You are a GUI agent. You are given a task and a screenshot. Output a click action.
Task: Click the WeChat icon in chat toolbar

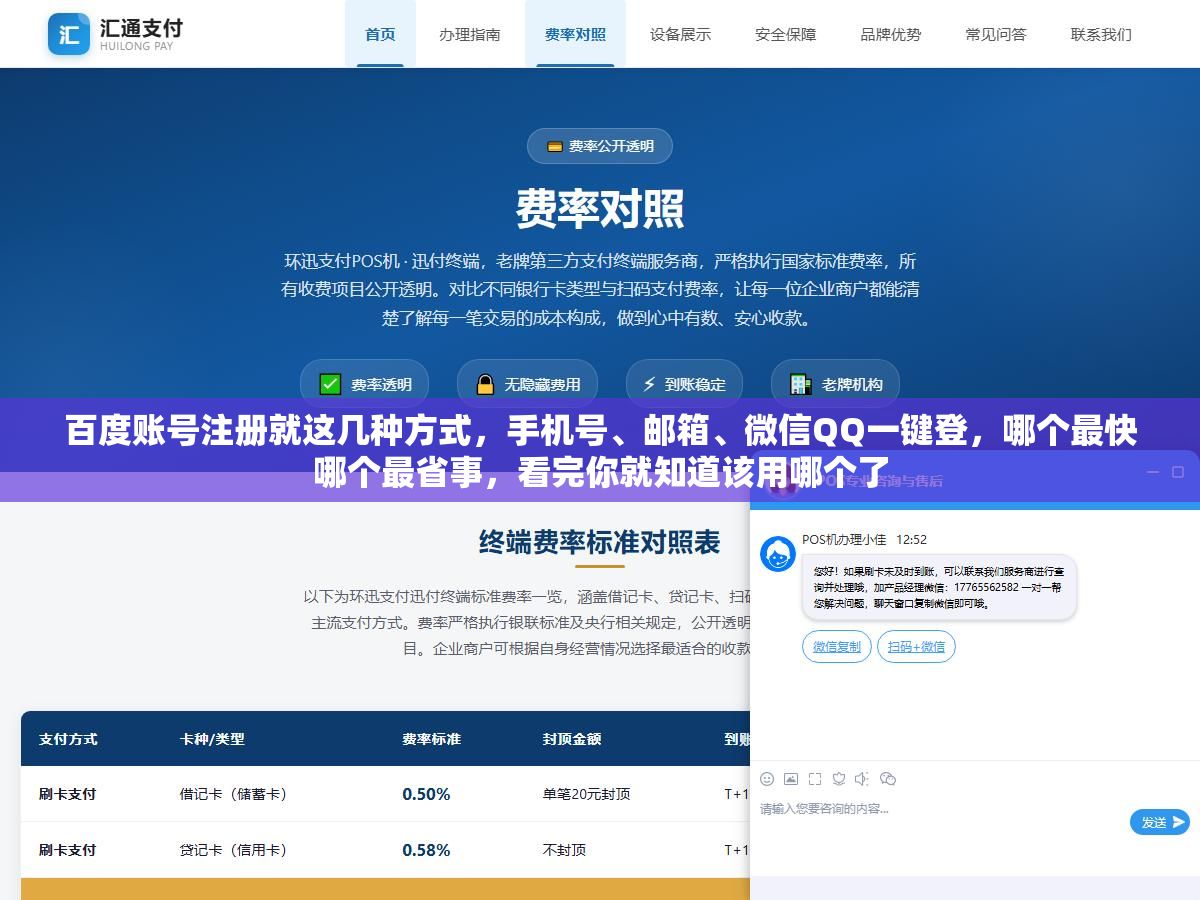(x=887, y=779)
